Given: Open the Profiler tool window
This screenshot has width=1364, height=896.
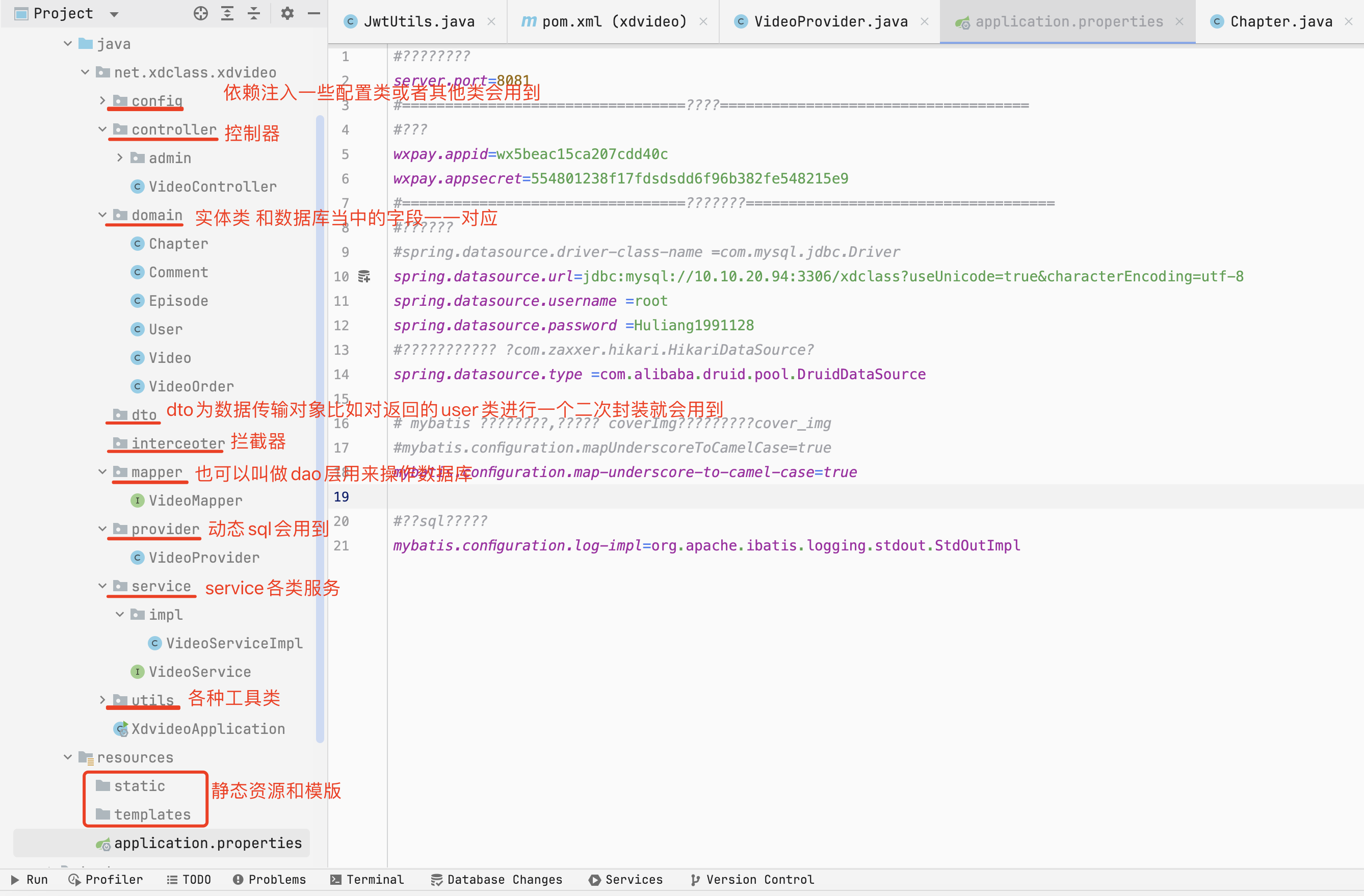Looking at the screenshot, I should point(106,879).
